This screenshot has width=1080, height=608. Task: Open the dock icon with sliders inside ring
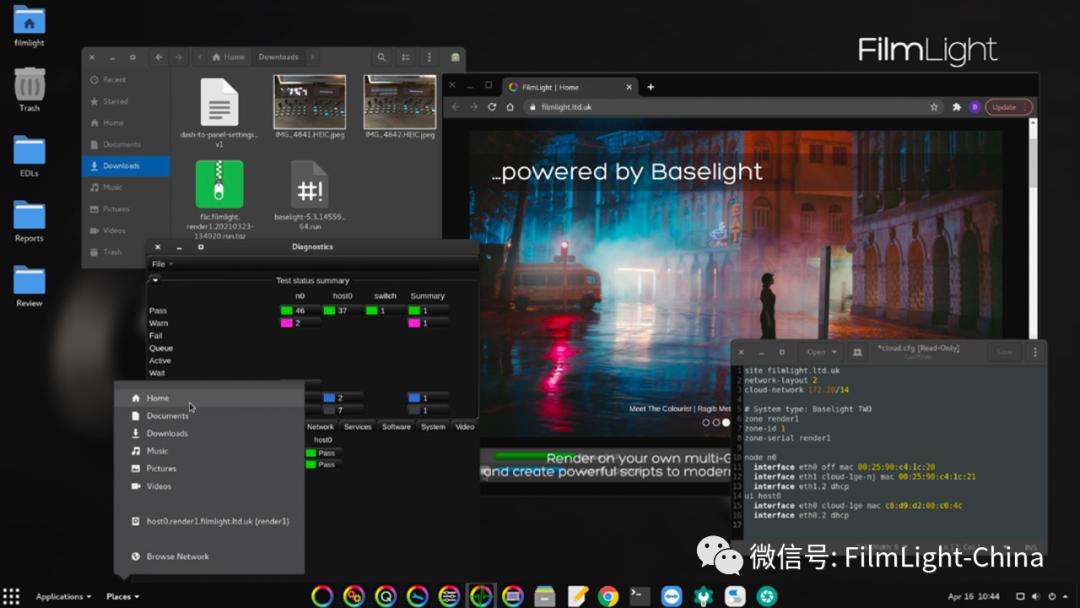449,596
